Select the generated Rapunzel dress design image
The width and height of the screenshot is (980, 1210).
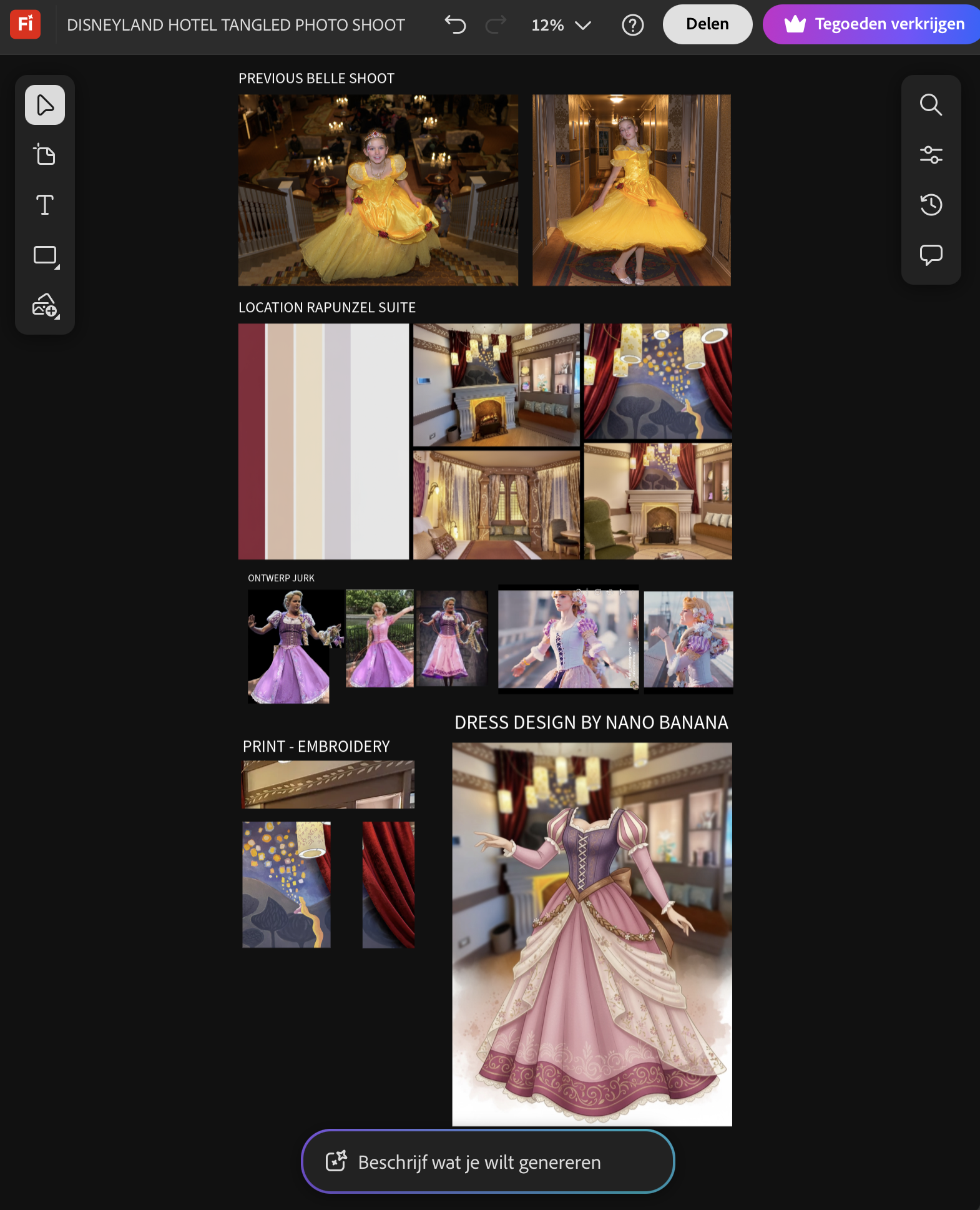592,934
